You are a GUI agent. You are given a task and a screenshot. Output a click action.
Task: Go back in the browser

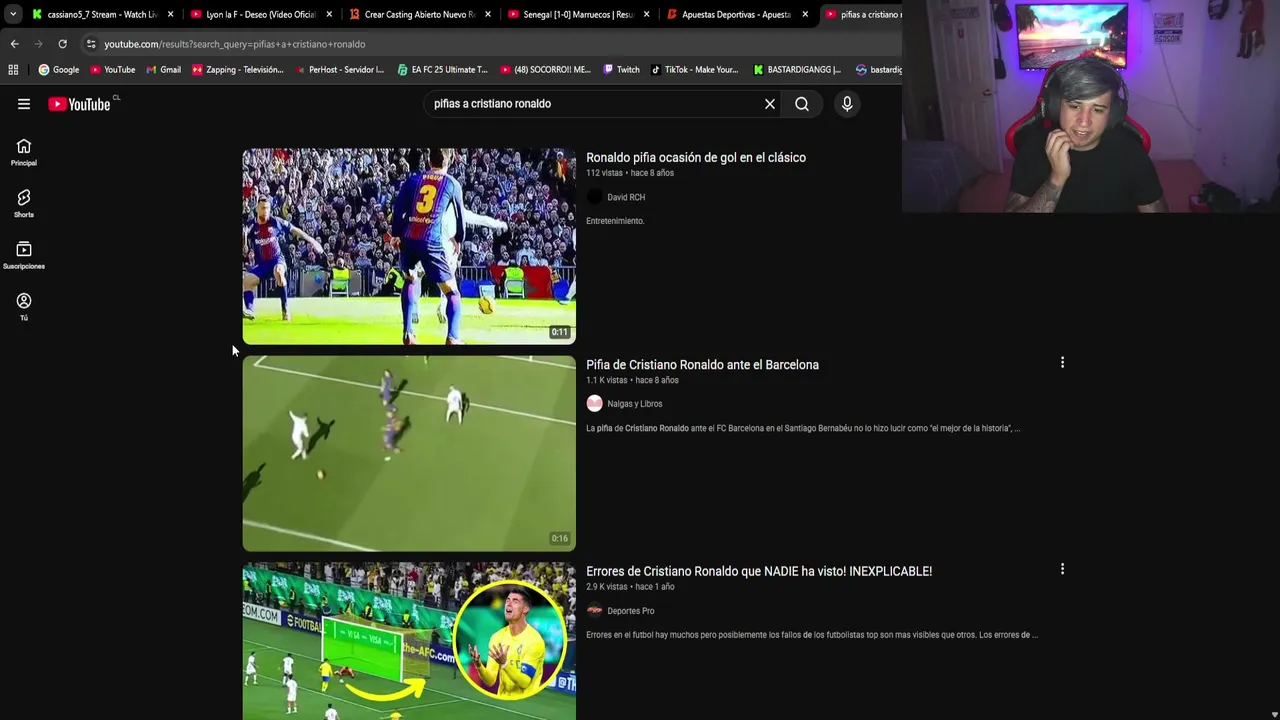[14, 44]
